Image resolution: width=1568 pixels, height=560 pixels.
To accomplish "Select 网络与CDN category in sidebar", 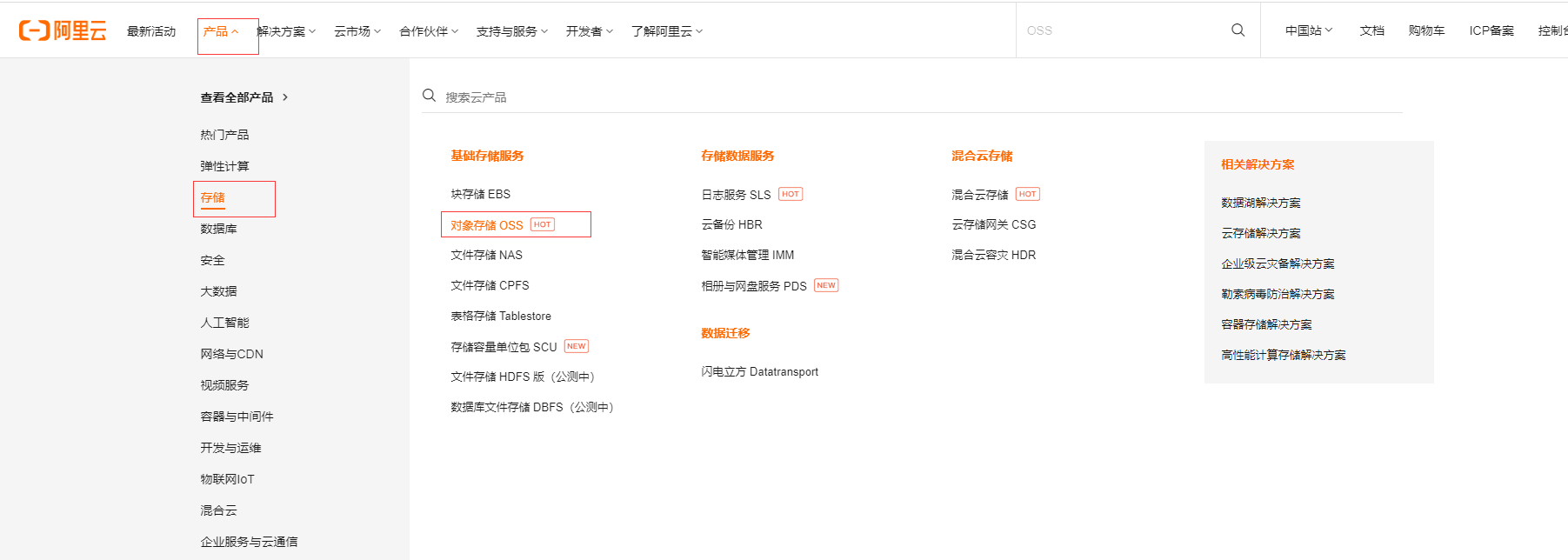I will (231, 354).
